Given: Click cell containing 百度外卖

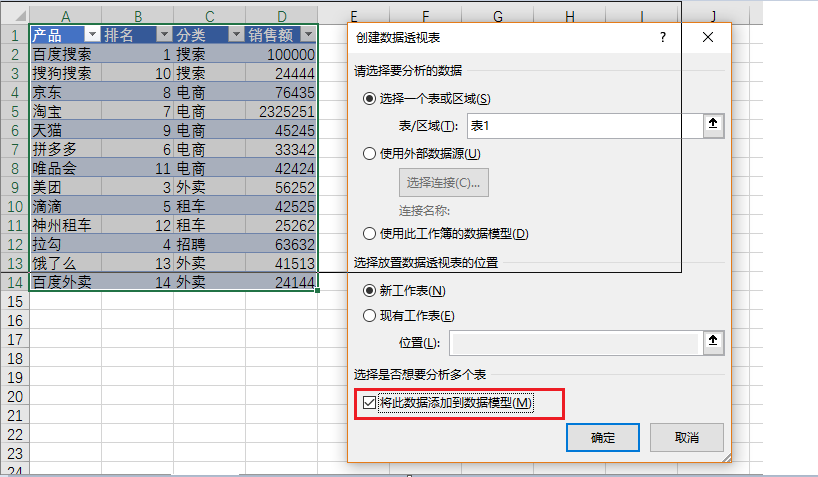Looking at the screenshot, I should click(x=66, y=282).
